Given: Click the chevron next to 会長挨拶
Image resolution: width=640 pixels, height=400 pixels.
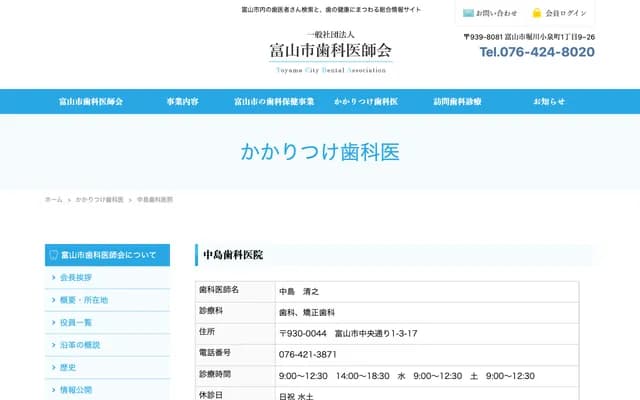Looking at the screenshot, I should click(53, 277).
